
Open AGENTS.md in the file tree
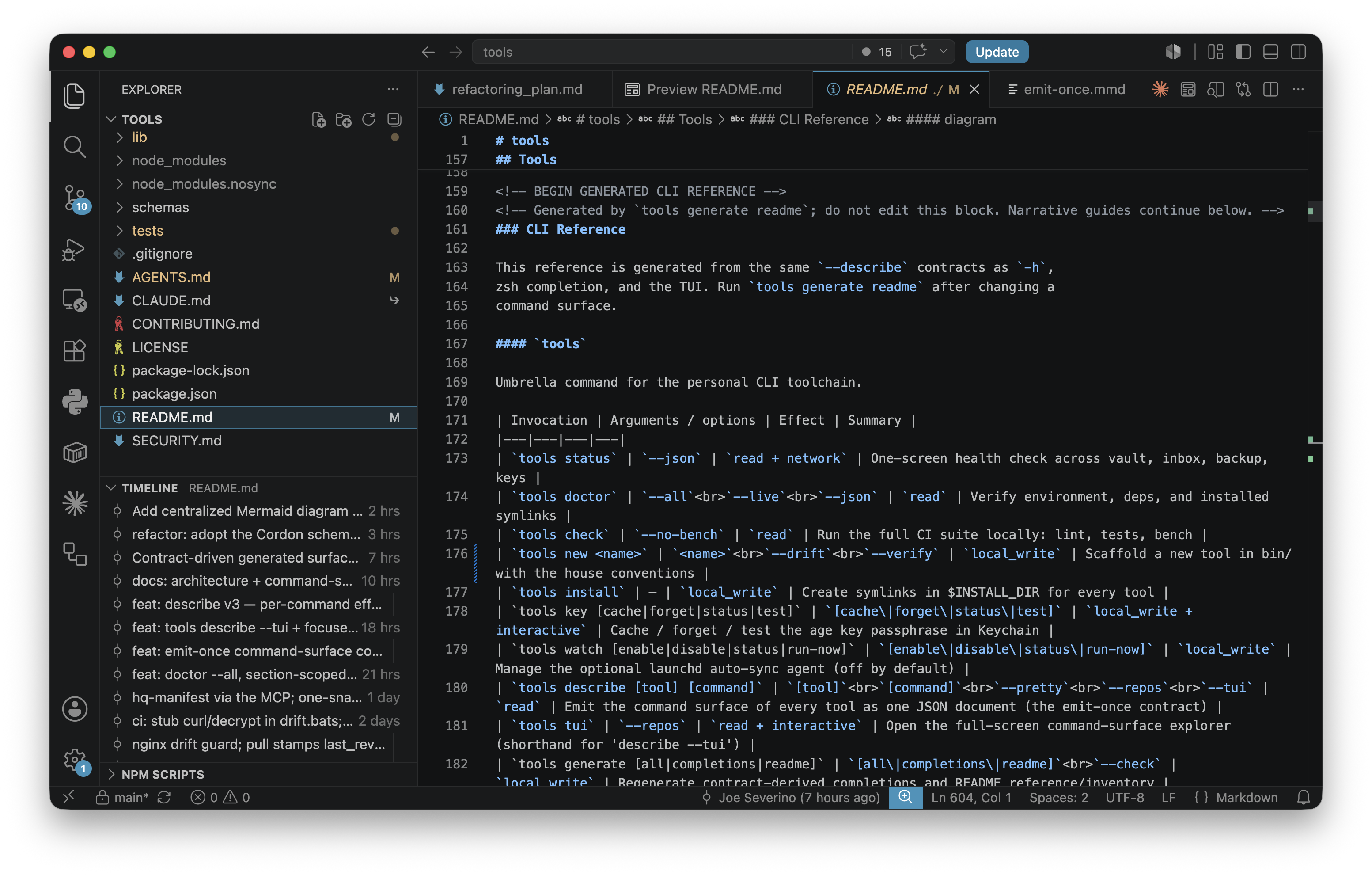point(259,278)
